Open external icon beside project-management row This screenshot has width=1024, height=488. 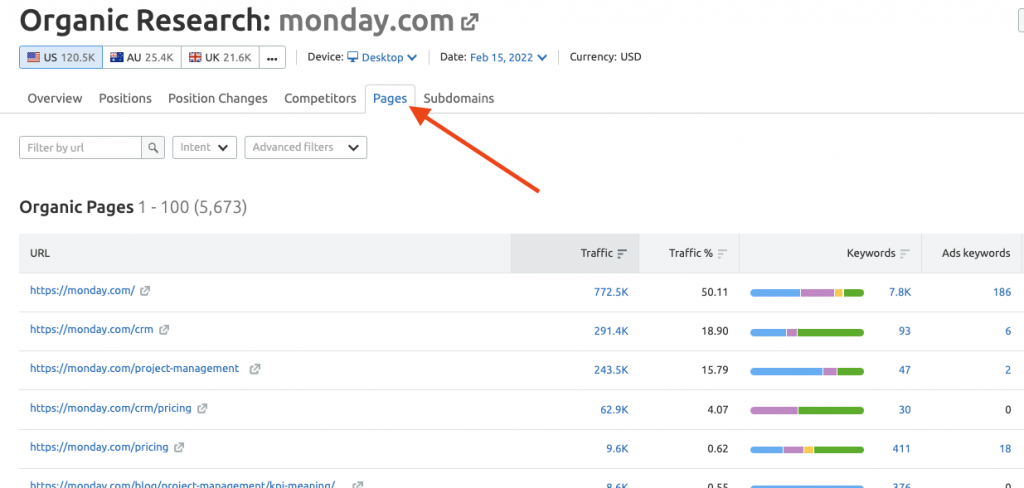255,369
